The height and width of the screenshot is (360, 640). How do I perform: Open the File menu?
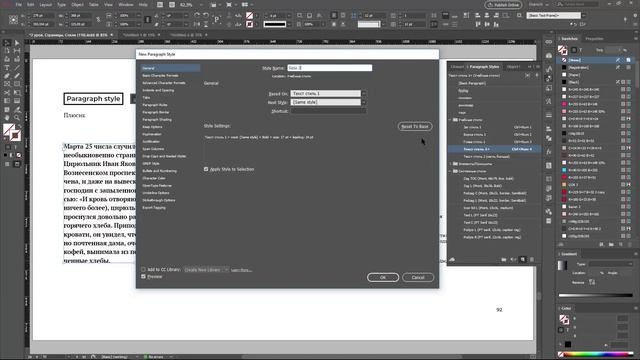tap(19, 4)
